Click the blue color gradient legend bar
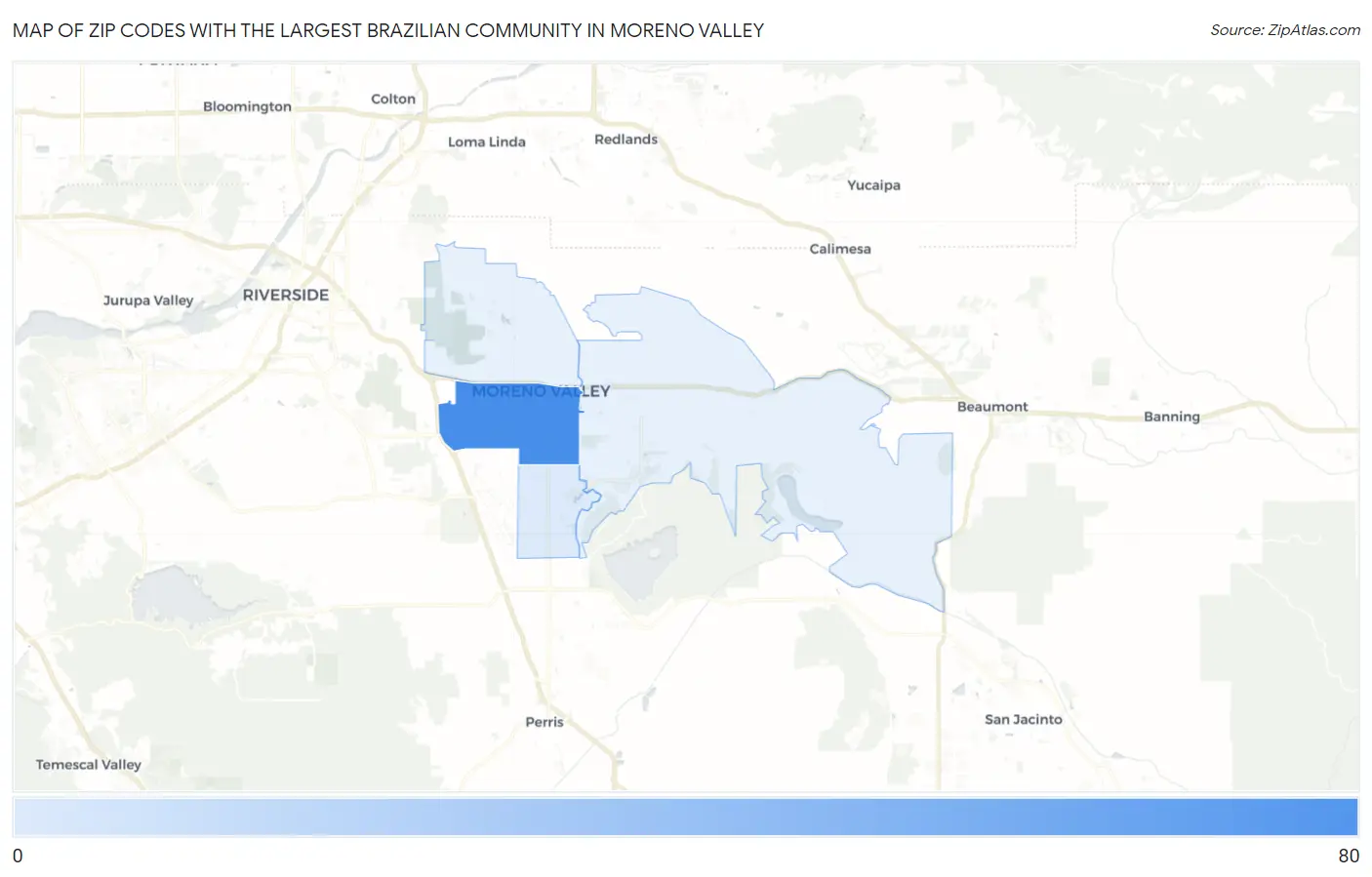 point(686,817)
